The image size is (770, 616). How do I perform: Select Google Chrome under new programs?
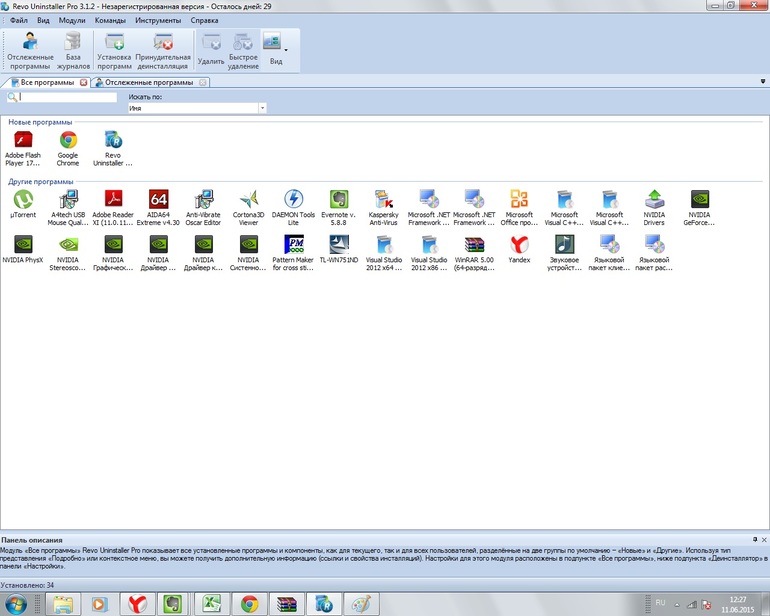coord(68,148)
